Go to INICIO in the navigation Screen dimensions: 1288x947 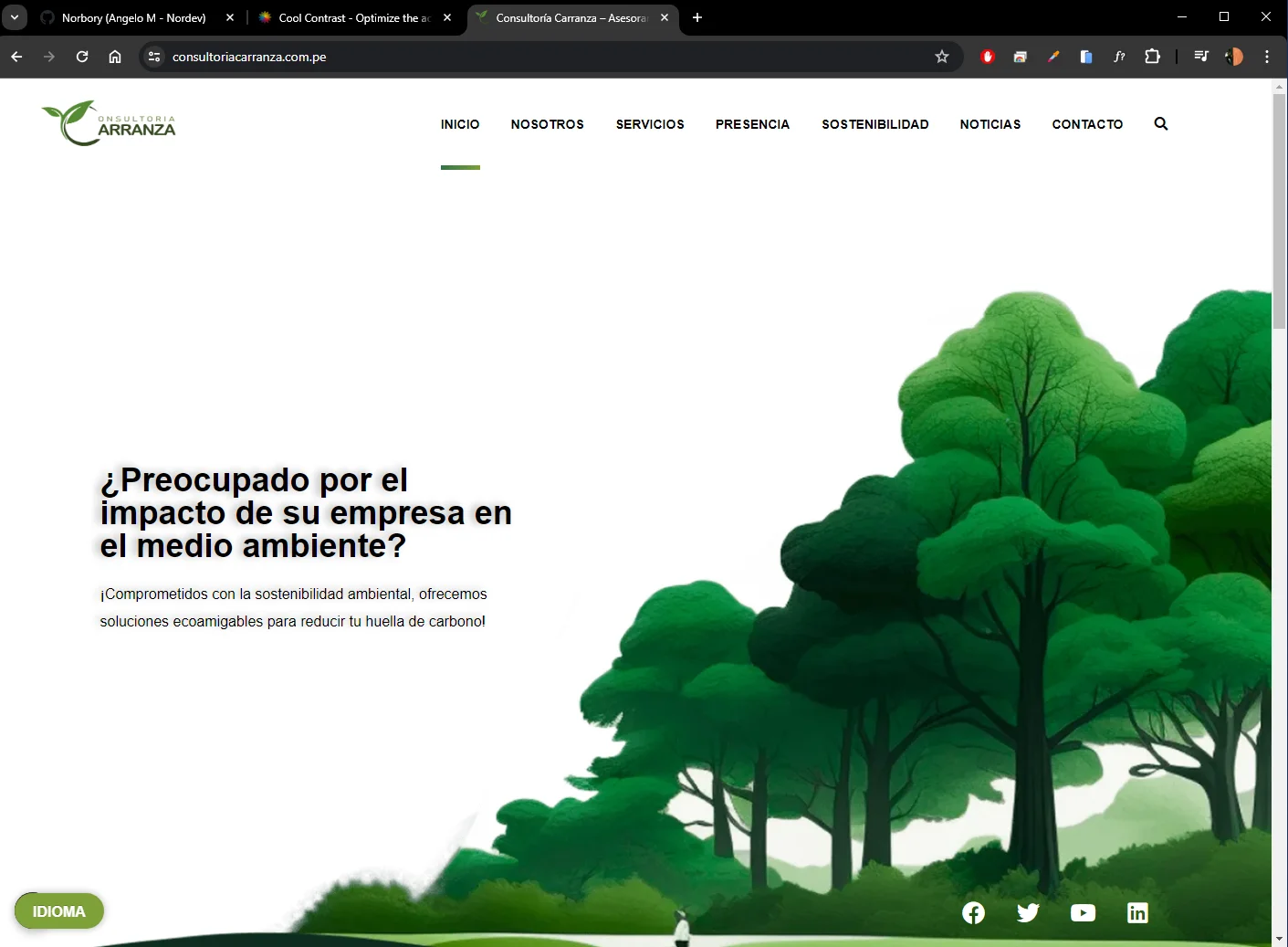click(x=460, y=124)
